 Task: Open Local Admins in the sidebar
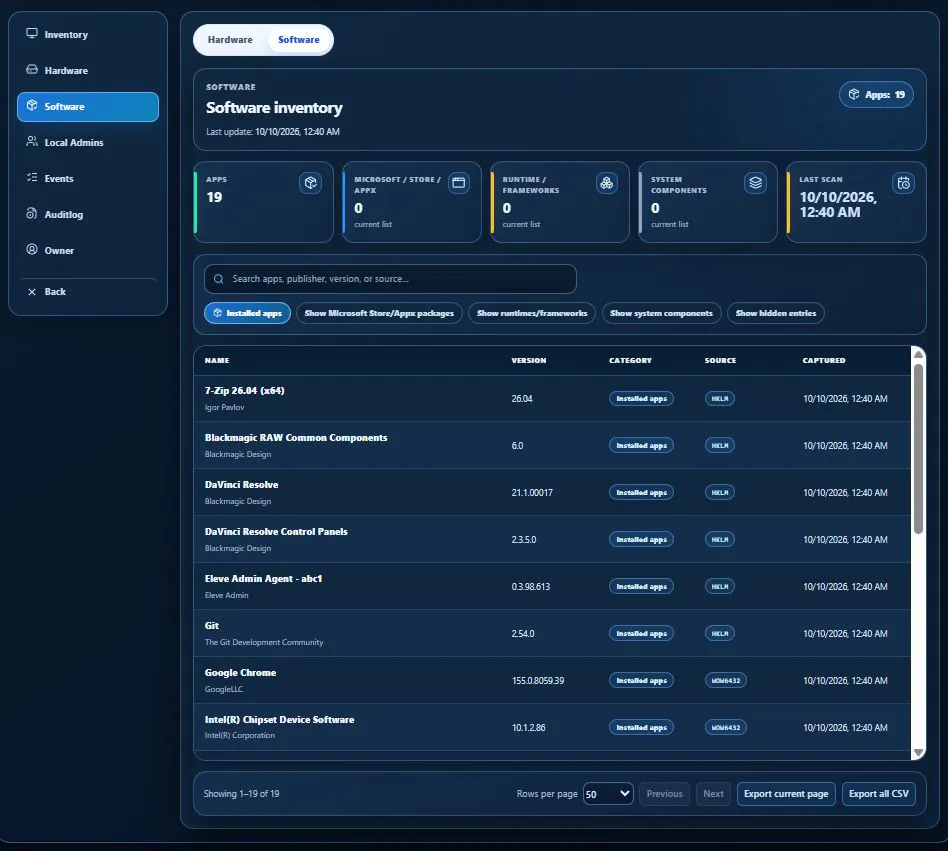point(88,143)
